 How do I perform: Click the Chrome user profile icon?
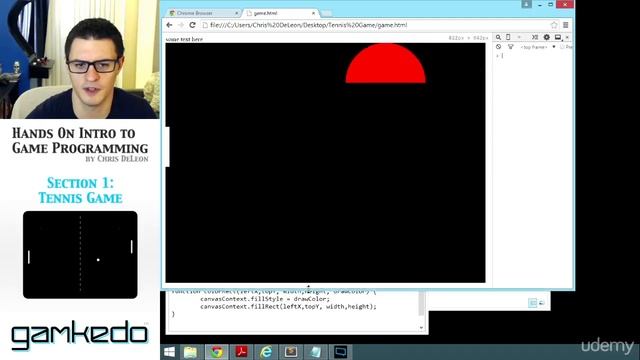(527, 4)
